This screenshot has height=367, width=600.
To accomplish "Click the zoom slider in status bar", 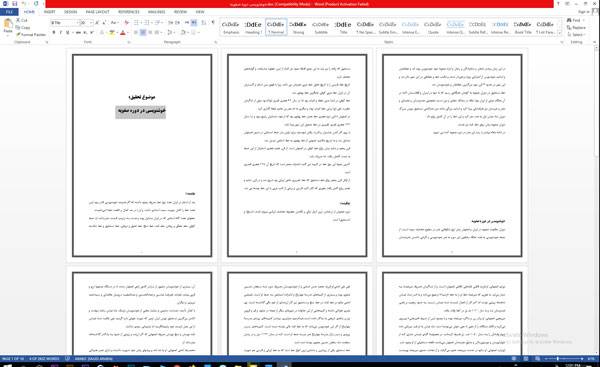I will coord(562,359).
